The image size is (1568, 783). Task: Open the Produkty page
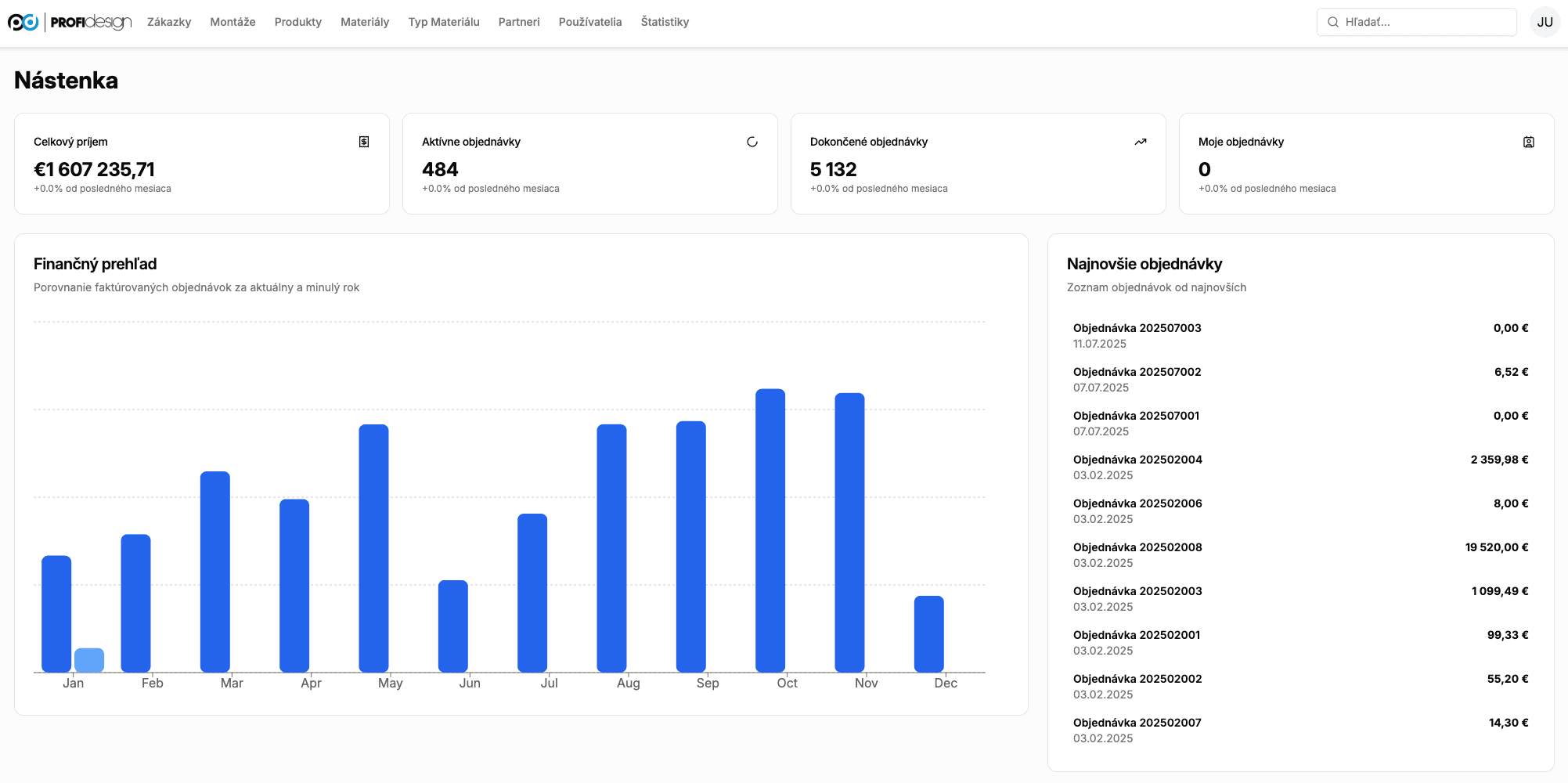(x=297, y=22)
